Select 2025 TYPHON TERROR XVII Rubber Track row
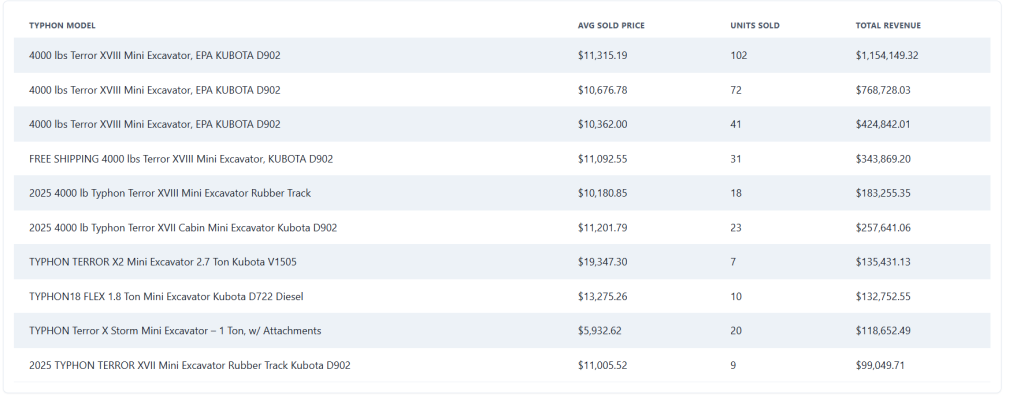 (x=502, y=365)
